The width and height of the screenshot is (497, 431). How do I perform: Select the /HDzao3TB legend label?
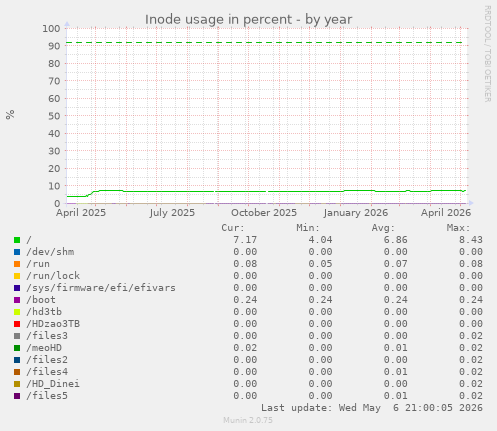click(53, 324)
